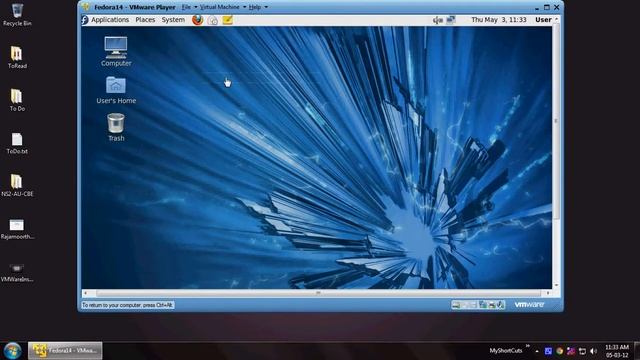Click the sync arrows tray icon

click(582, 351)
